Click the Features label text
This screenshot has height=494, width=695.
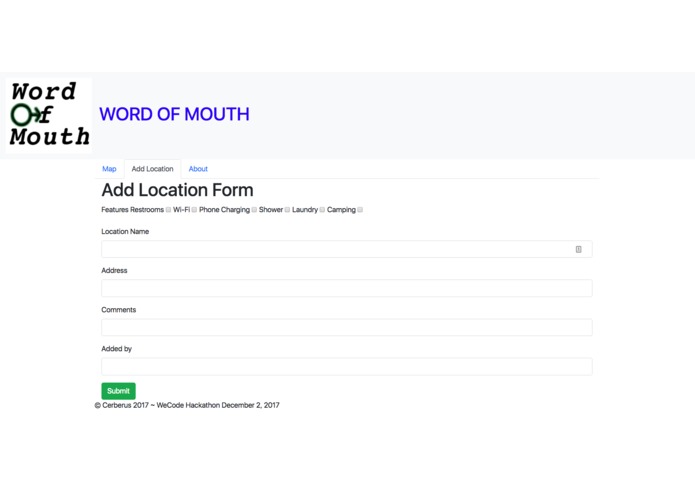tap(114, 210)
